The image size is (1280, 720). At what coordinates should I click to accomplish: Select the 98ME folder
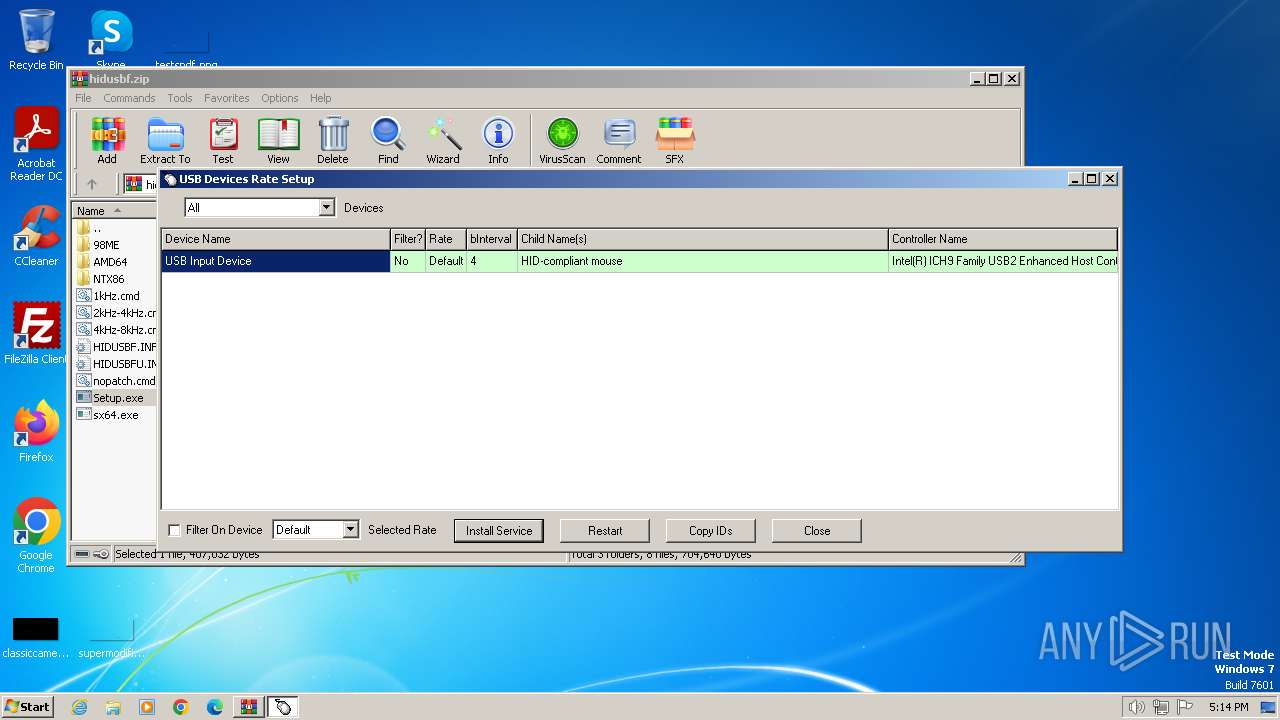(106, 245)
